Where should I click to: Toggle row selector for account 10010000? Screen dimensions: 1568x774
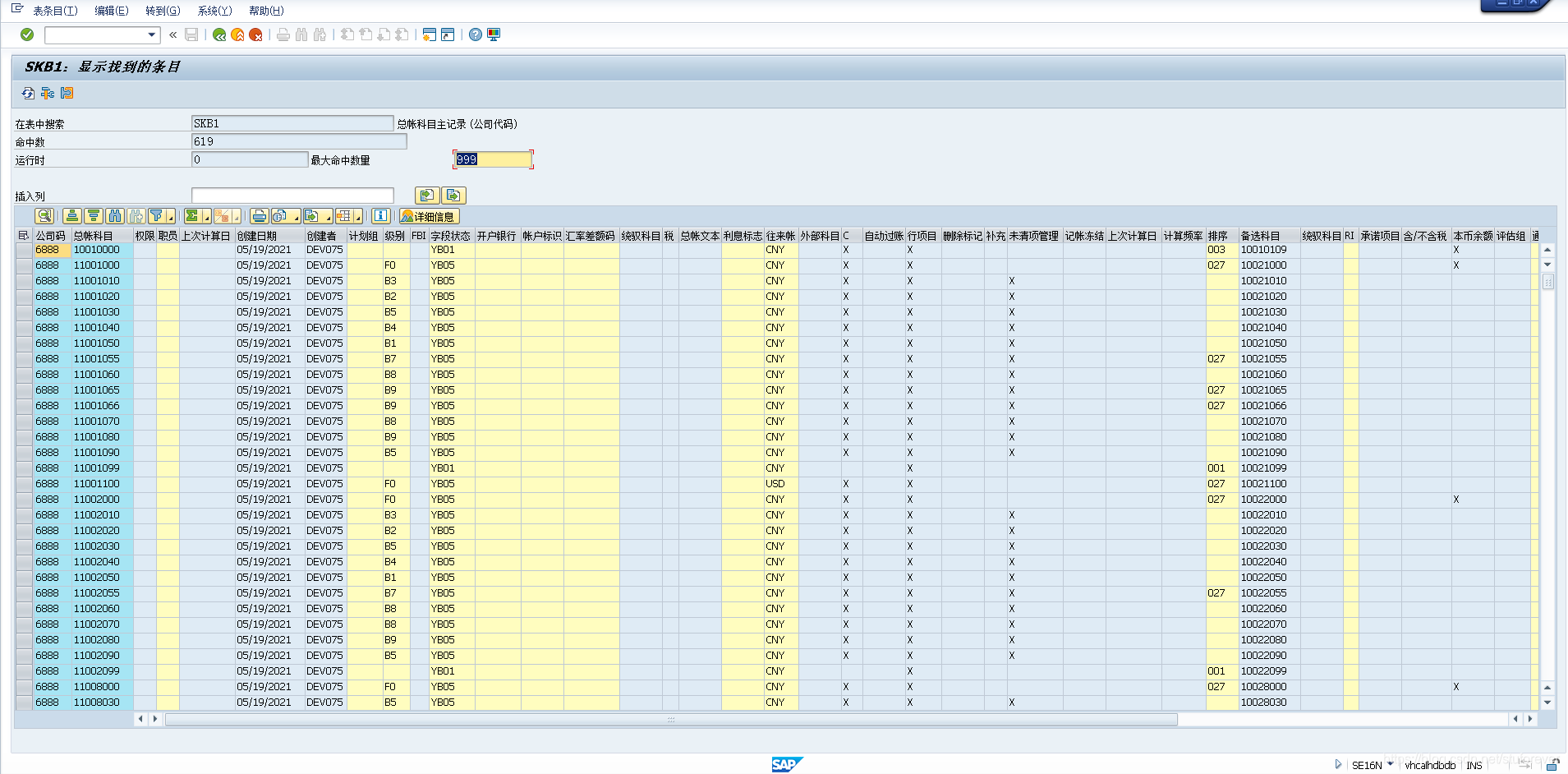tap(24, 250)
